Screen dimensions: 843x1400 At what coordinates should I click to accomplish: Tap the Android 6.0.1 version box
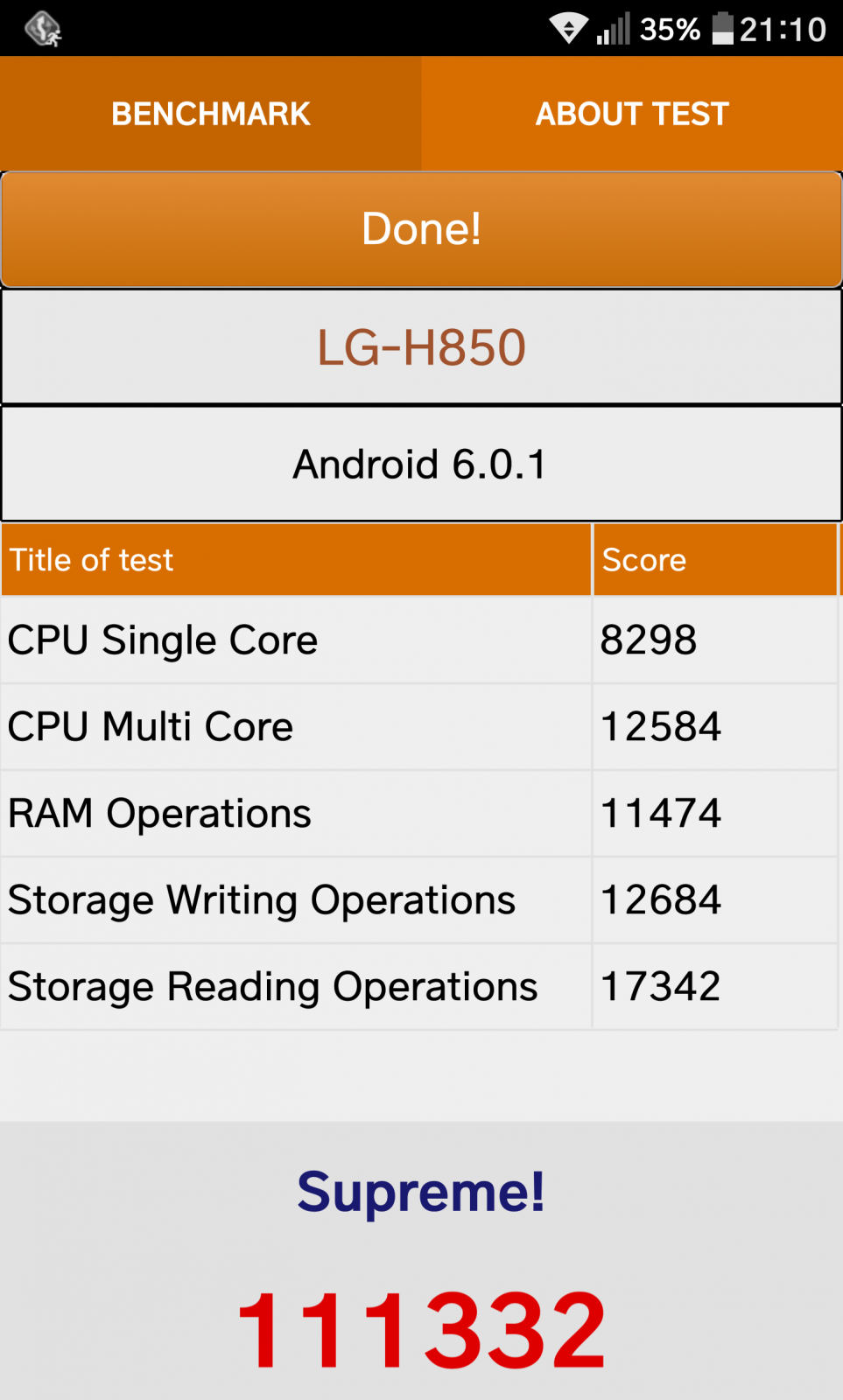tap(421, 464)
